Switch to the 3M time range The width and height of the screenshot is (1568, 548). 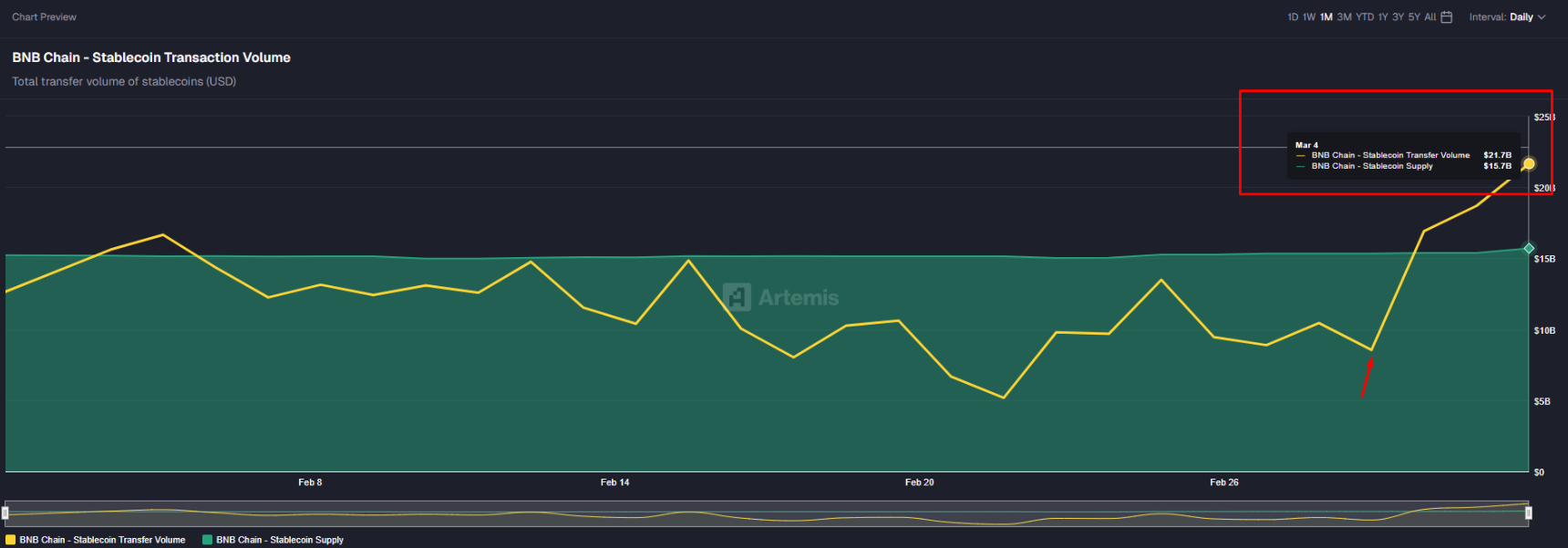[x=1345, y=17]
